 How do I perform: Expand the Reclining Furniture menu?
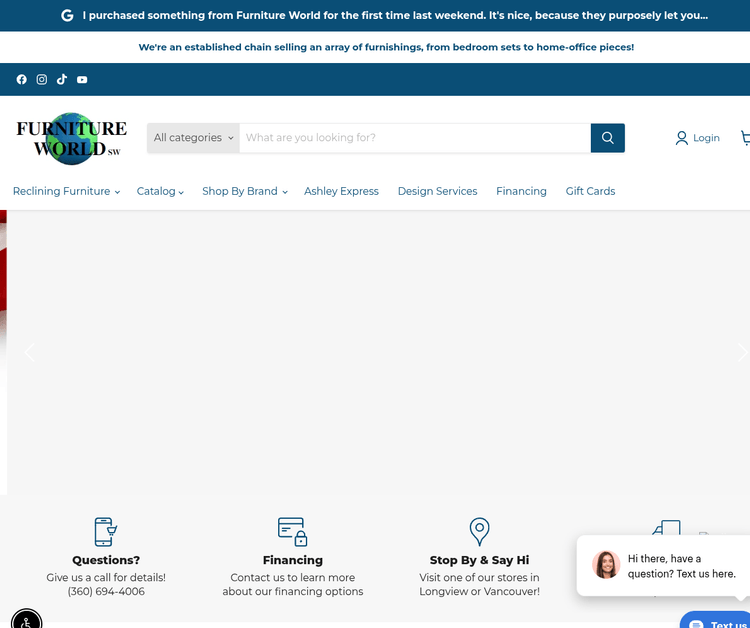tap(66, 191)
